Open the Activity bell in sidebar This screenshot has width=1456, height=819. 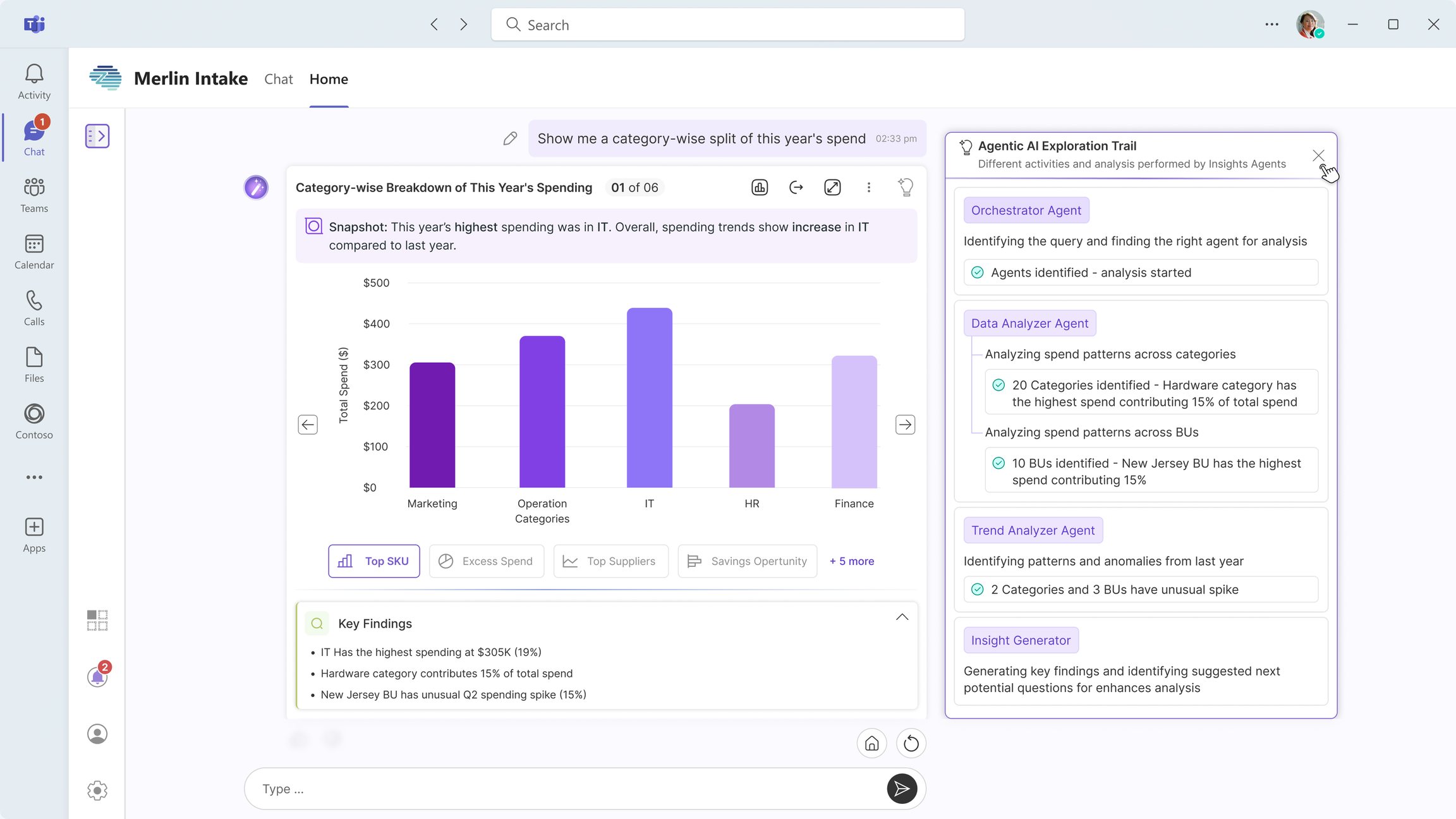pos(34,82)
